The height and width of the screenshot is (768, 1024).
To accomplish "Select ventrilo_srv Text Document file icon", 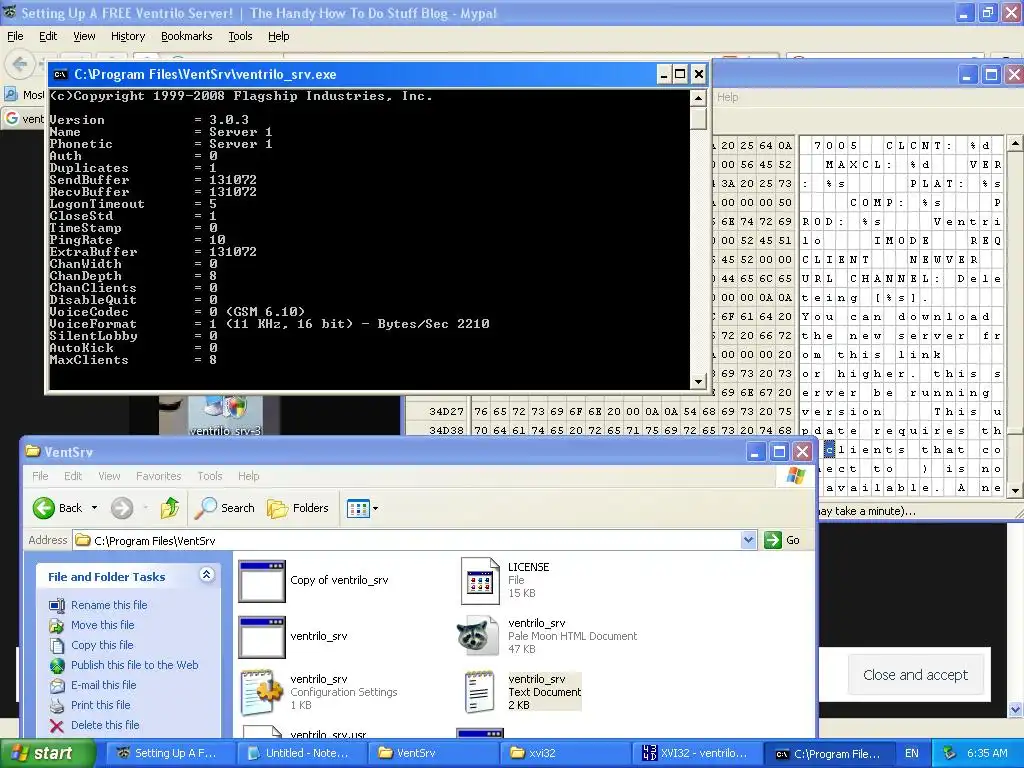I will [x=479, y=692].
